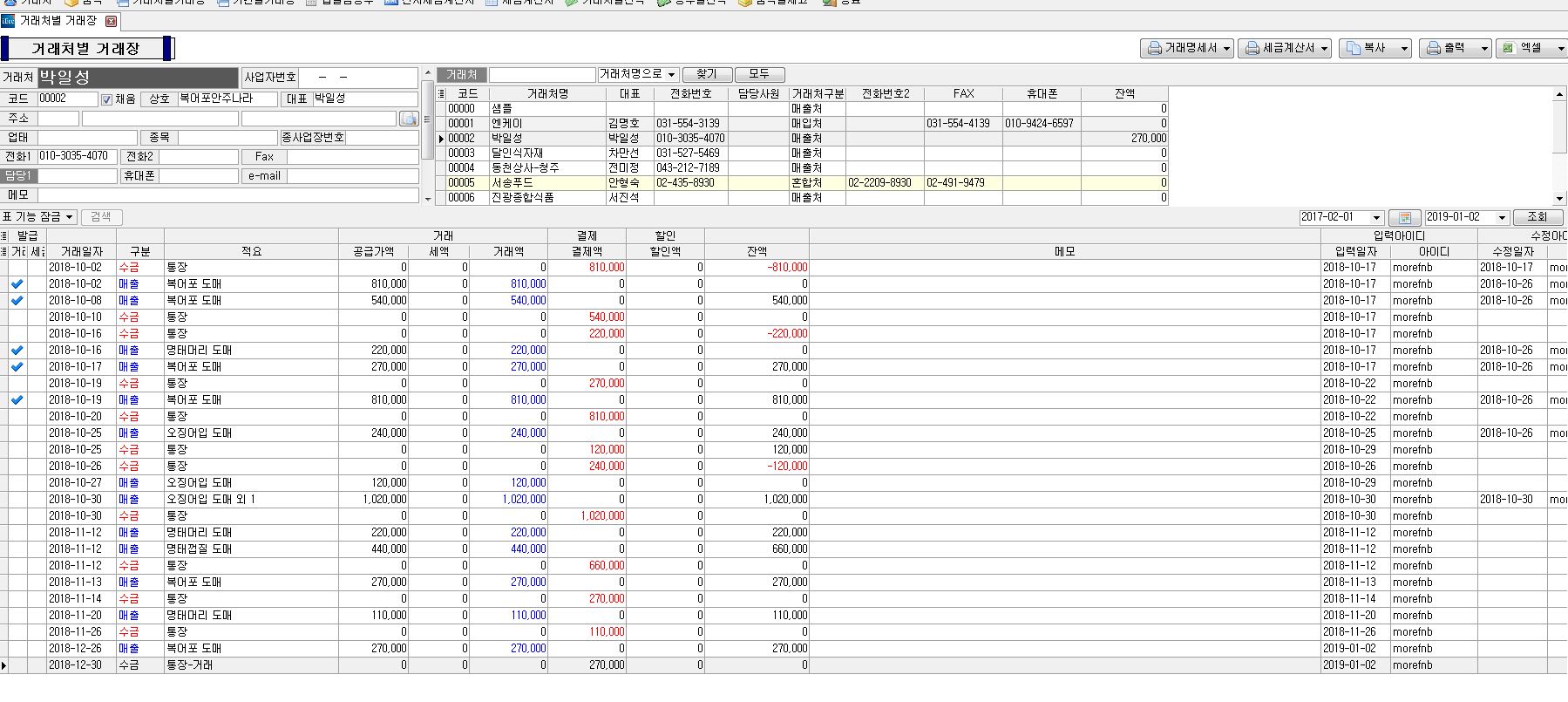The width and height of the screenshot is (1568, 702).
Task: Open the calendar picker between date fields
Action: (1404, 217)
